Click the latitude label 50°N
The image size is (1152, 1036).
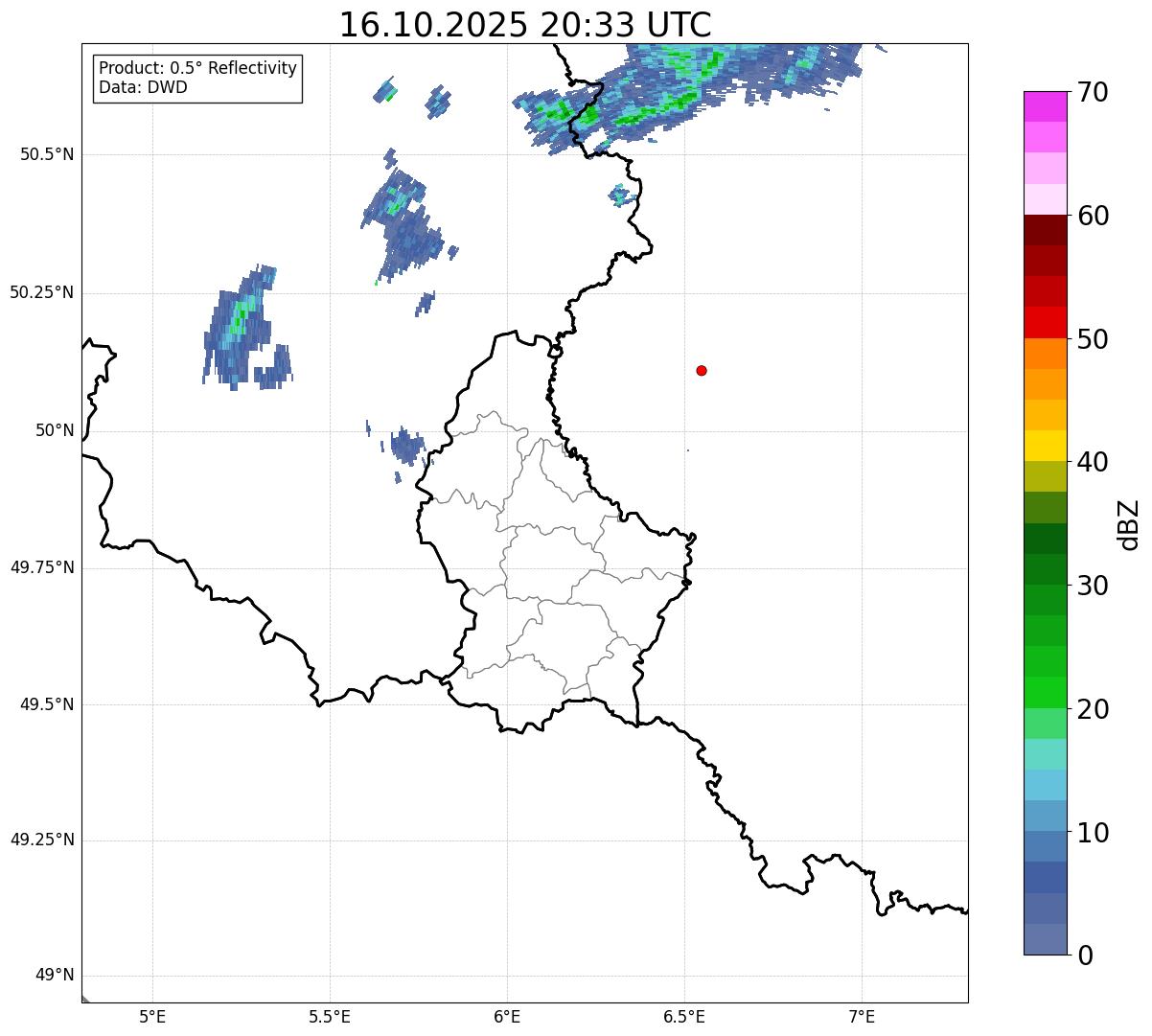(x=55, y=430)
